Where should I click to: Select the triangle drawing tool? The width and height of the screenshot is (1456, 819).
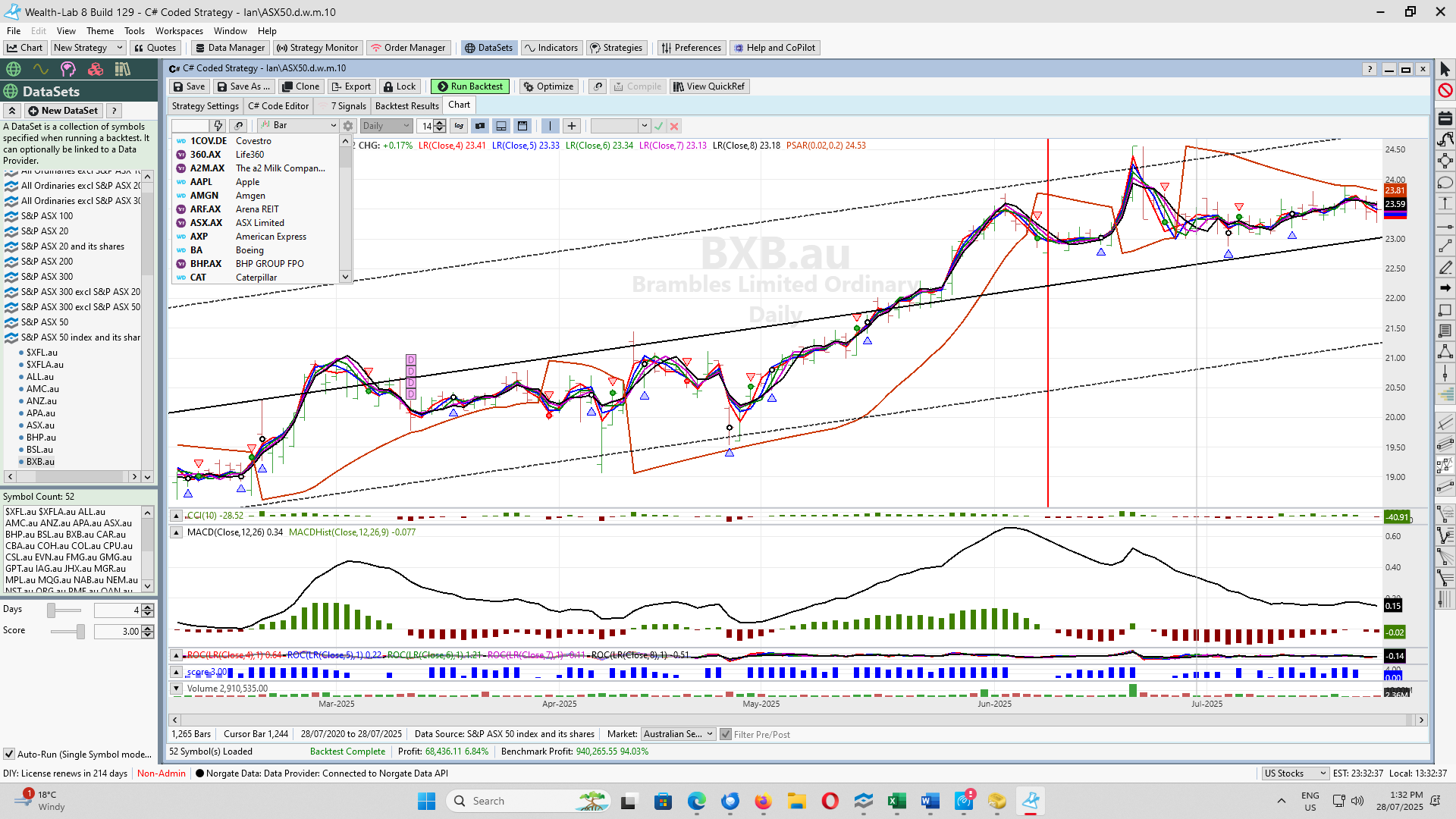point(1445,352)
